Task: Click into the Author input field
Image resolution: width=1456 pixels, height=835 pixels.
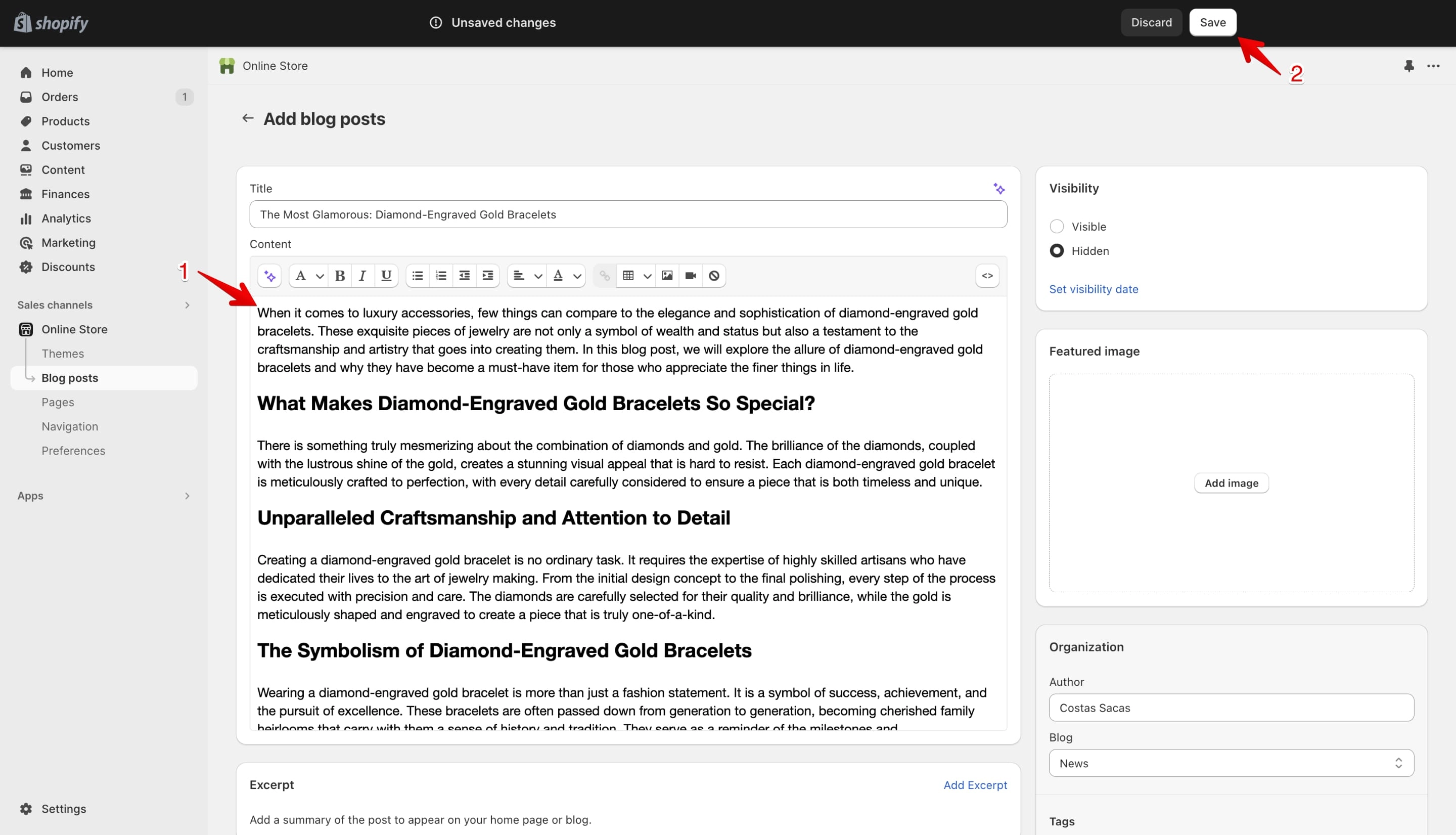Action: click(1232, 708)
